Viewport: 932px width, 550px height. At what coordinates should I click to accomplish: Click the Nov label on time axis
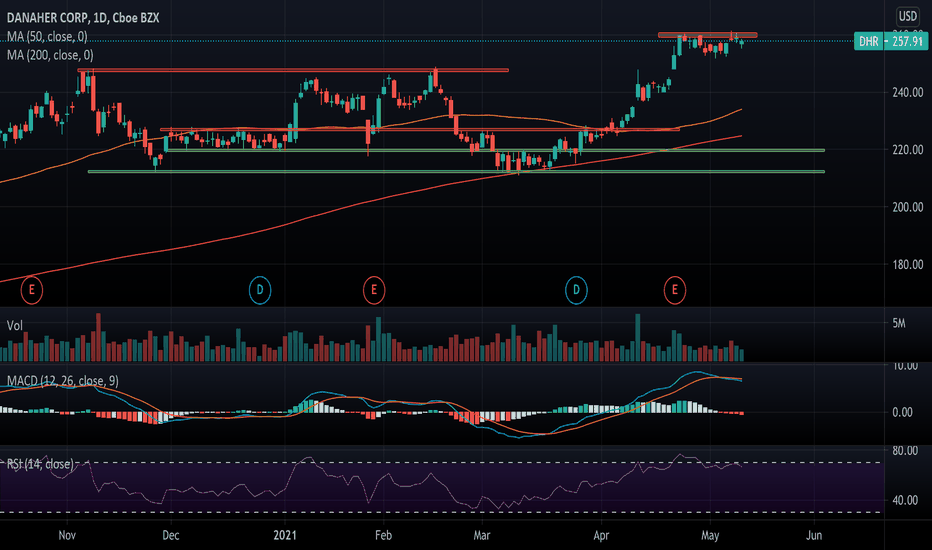click(67, 535)
